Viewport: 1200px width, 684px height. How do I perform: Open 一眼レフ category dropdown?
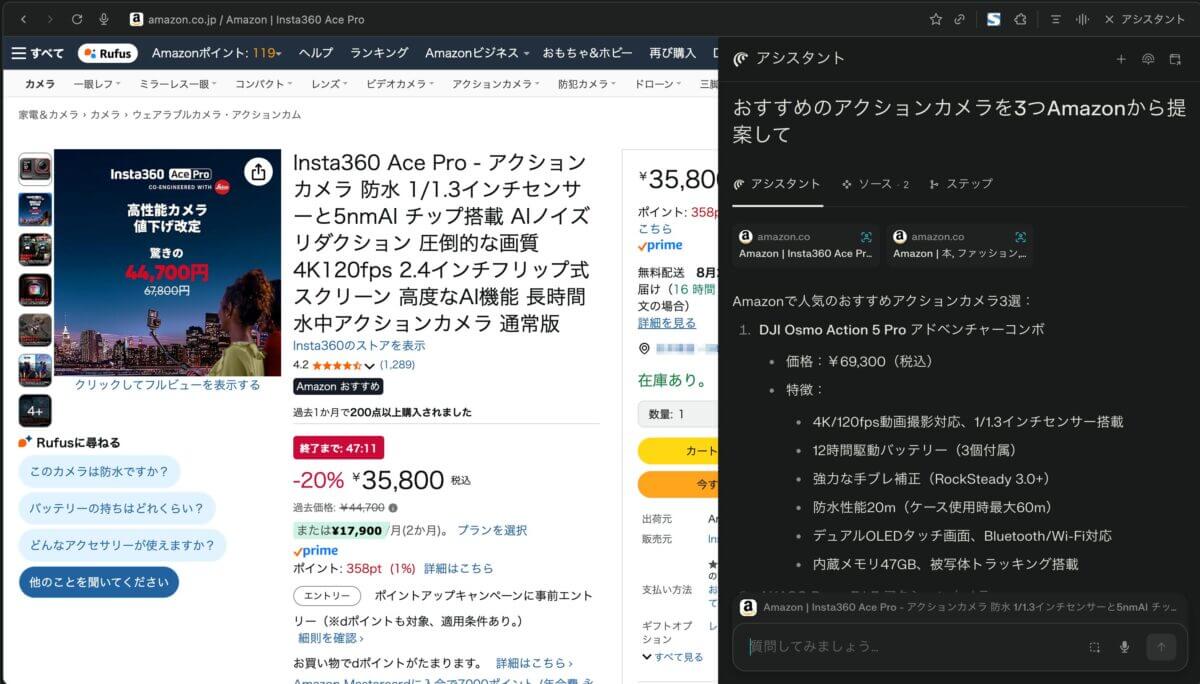click(x=97, y=84)
